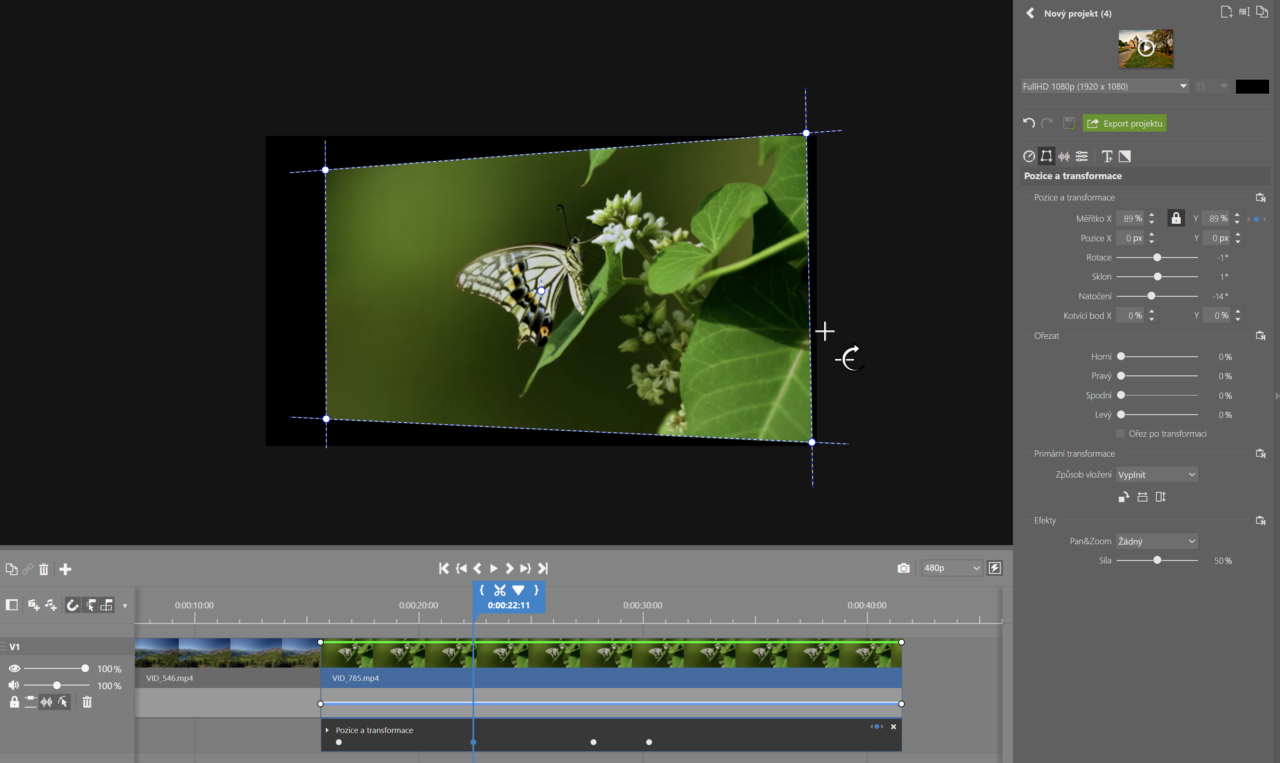Screen dimensions: 1280x763
Task: Jump to the start of the timeline
Action: 444,568
